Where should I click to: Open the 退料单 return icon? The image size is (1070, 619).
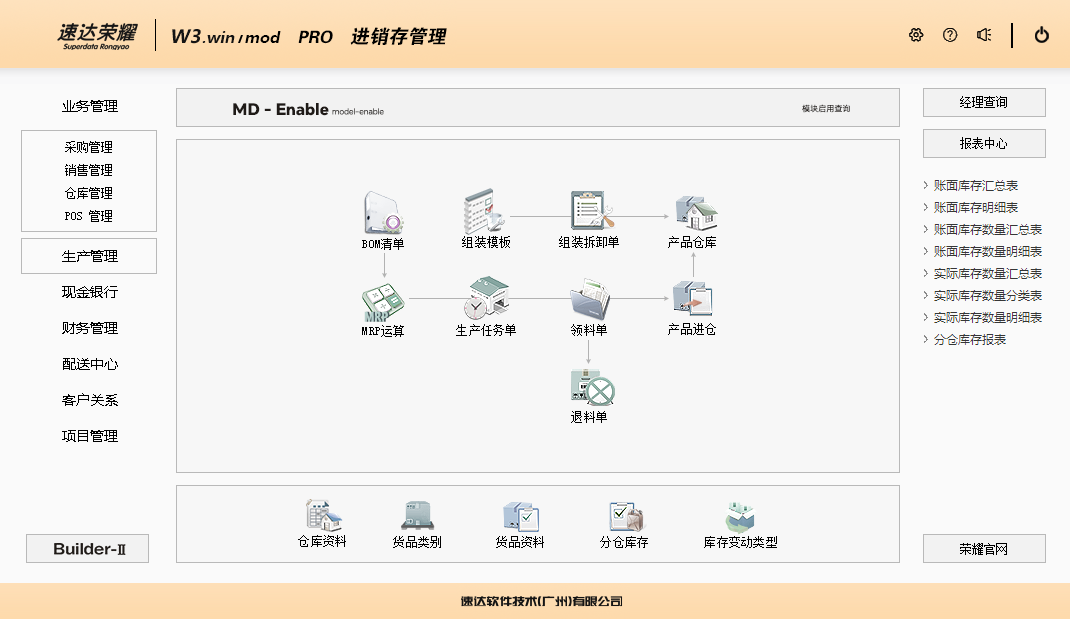tap(589, 387)
